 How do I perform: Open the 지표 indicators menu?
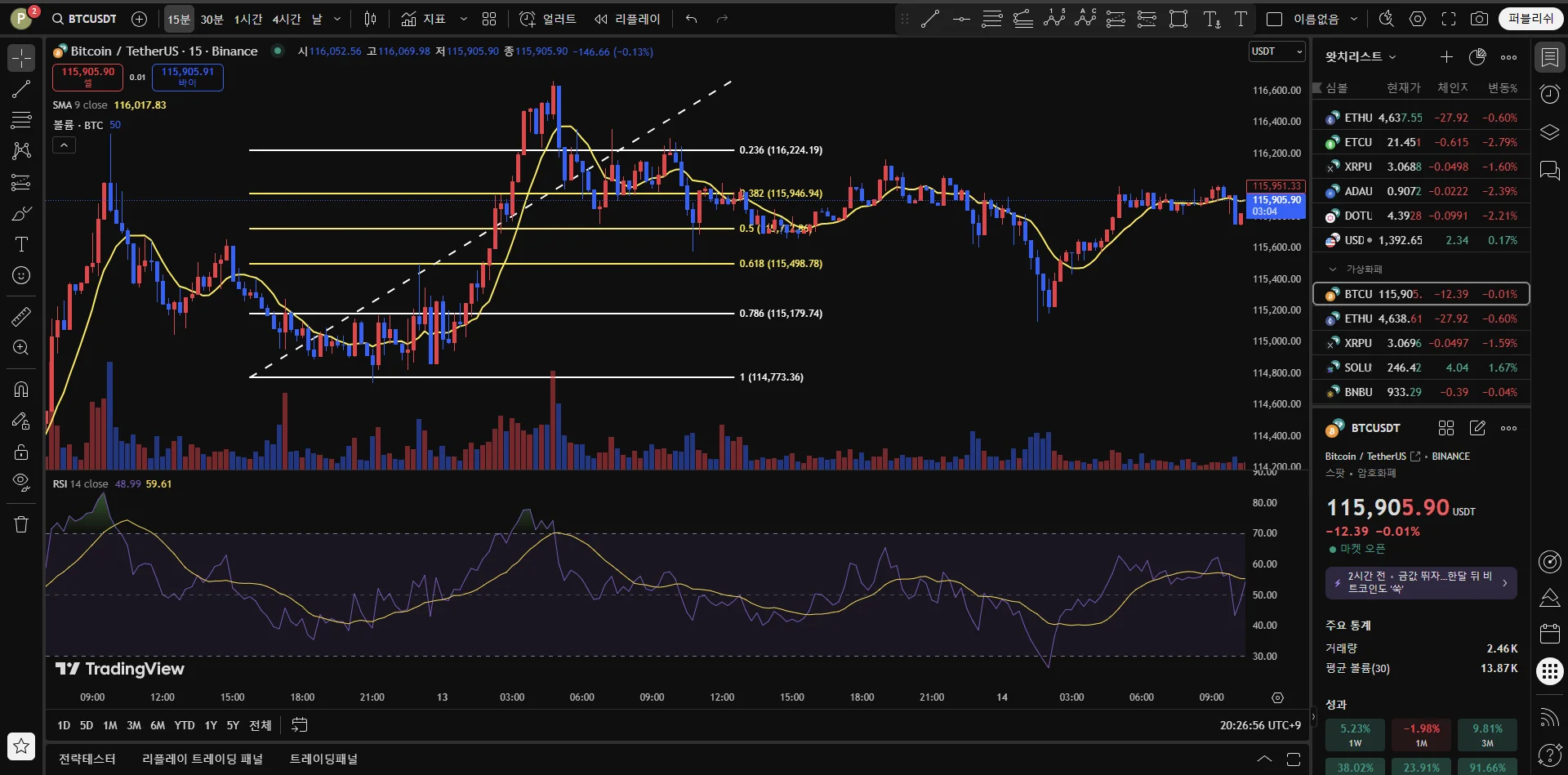coord(424,19)
